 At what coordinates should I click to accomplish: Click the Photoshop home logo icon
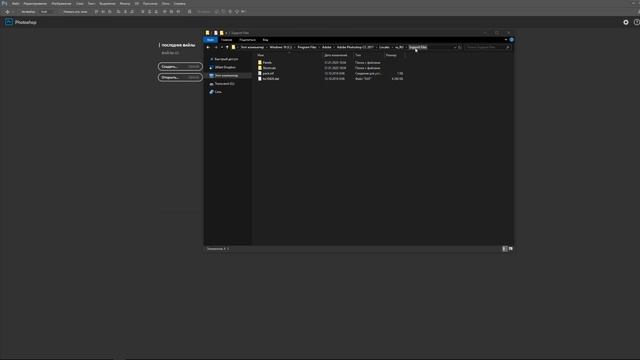click(x=9, y=22)
